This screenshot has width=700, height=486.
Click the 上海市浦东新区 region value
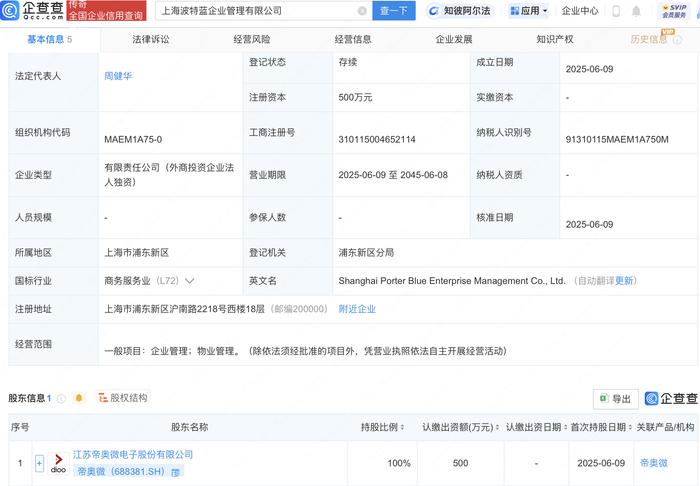point(137,253)
